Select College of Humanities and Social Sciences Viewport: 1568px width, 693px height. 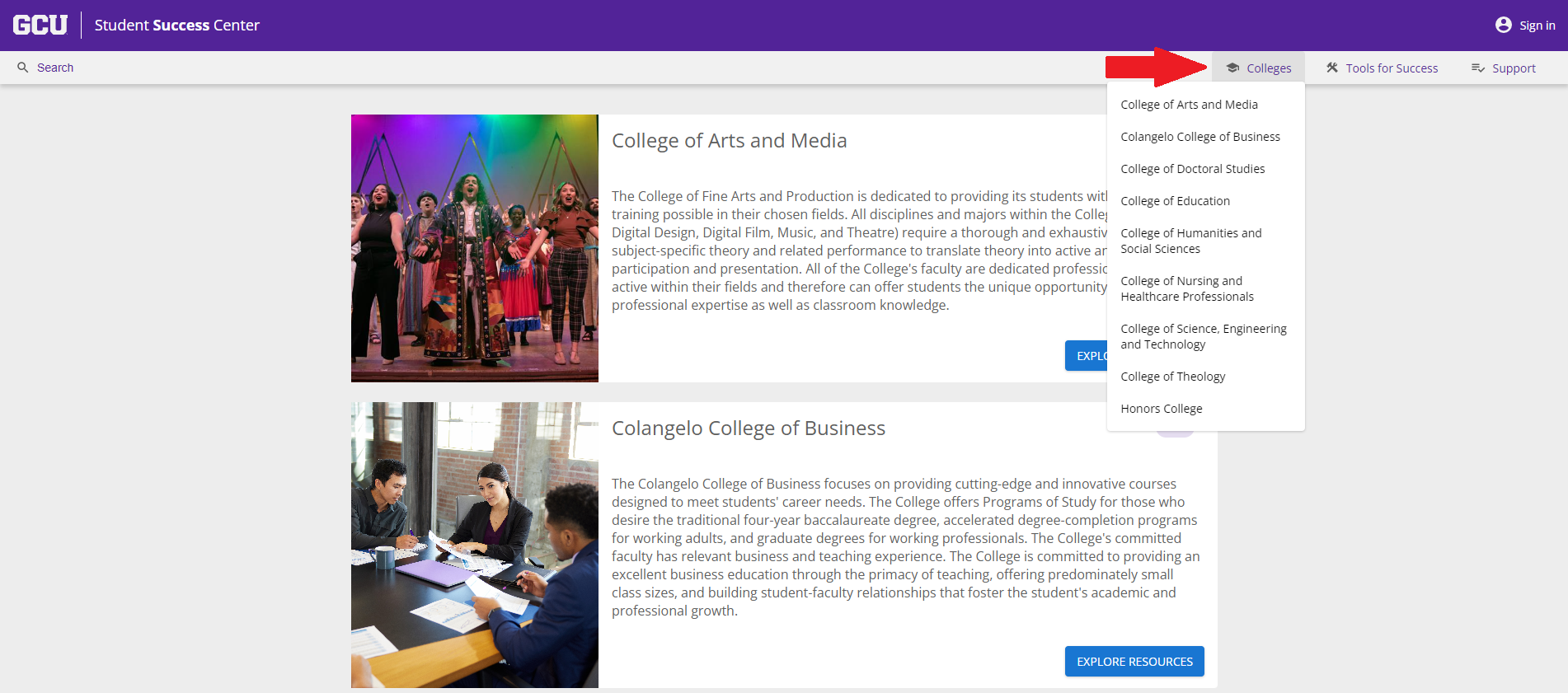(x=1205, y=241)
